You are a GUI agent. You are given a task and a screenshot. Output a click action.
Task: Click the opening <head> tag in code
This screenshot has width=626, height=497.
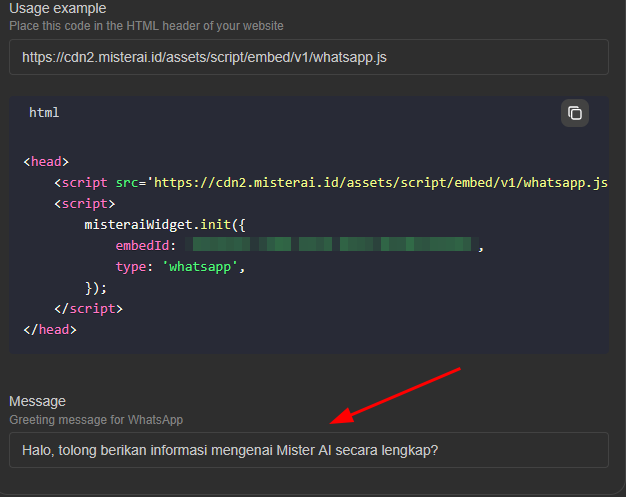point(45,161)
